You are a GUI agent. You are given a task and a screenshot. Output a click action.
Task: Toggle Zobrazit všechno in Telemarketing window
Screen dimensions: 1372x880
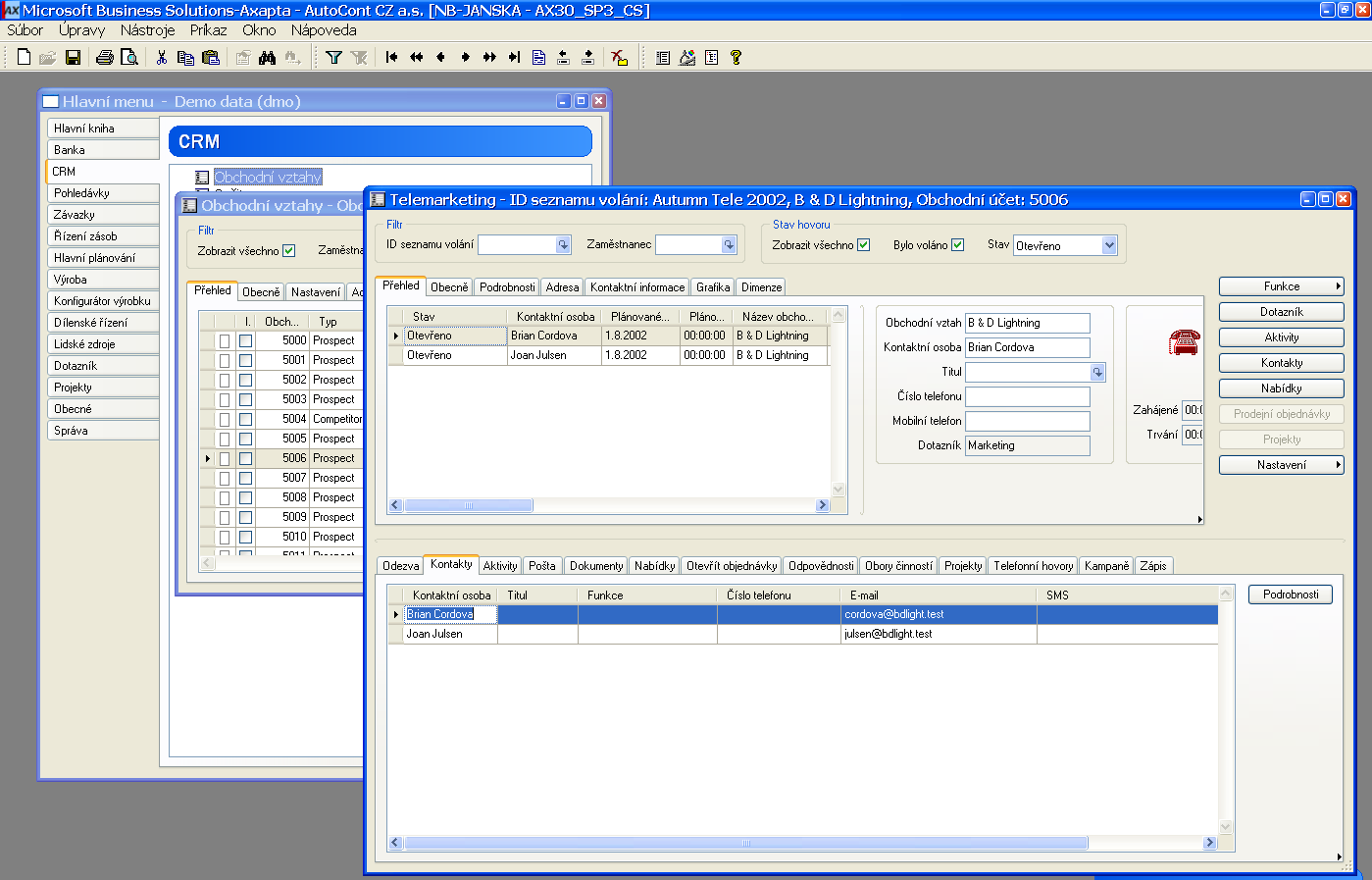(863, 245)
